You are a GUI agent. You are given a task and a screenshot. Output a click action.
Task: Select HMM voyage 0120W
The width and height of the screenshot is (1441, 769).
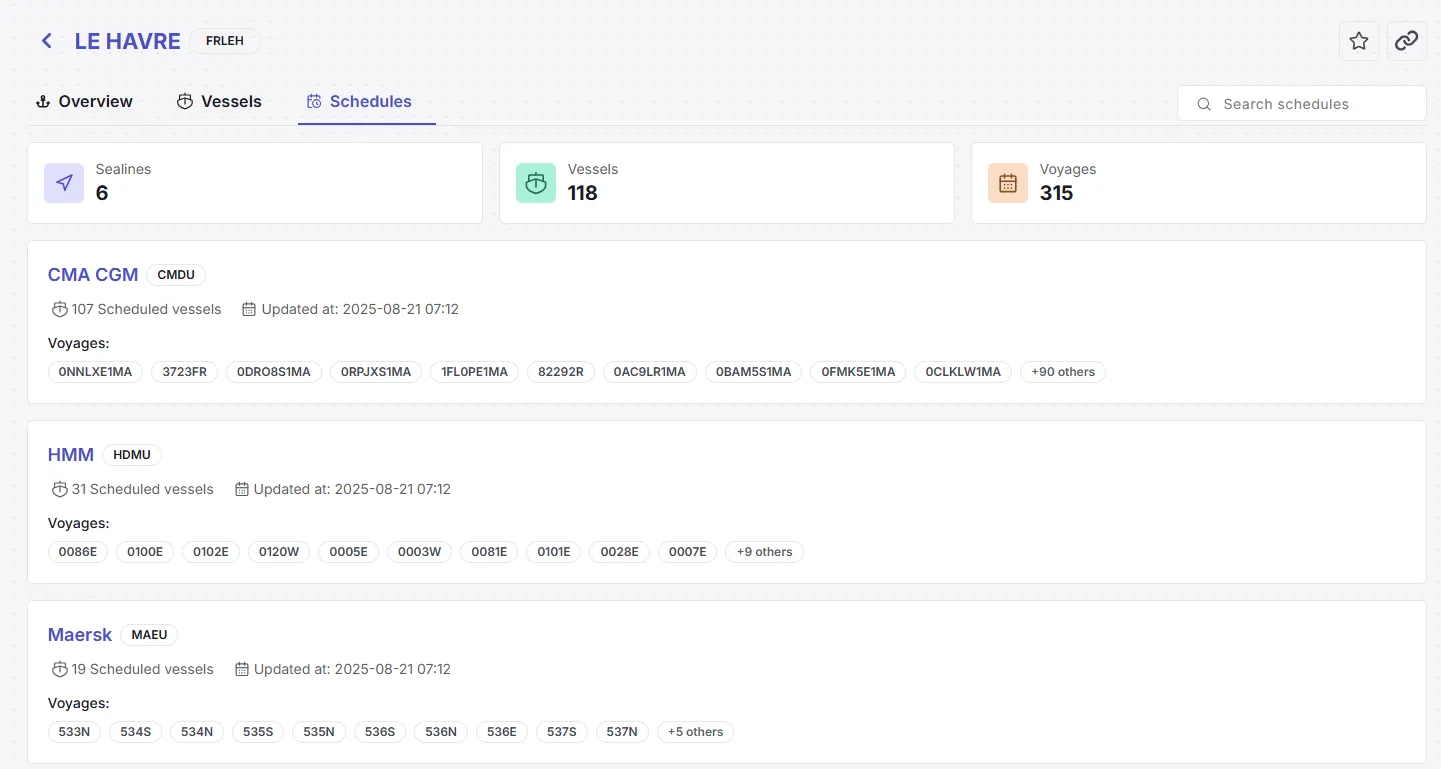279,552
